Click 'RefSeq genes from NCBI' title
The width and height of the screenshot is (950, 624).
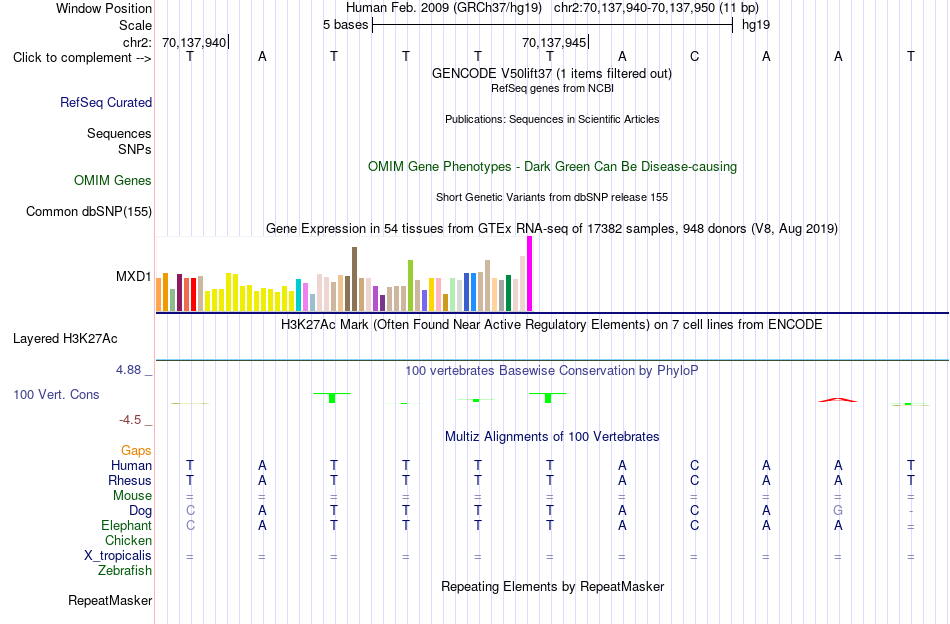tap(552, 88)
